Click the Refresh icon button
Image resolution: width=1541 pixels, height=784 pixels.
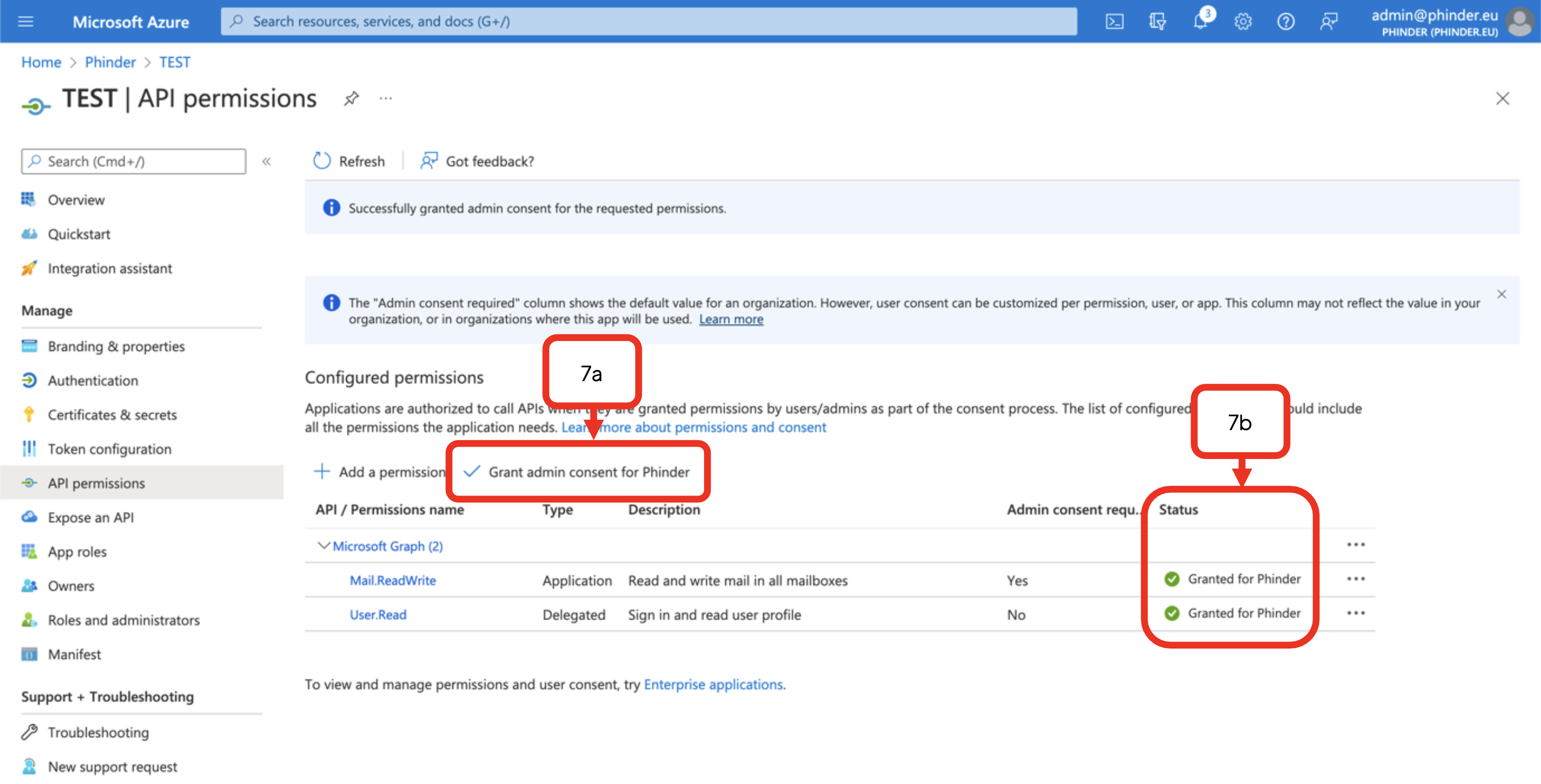coord(323,161)
